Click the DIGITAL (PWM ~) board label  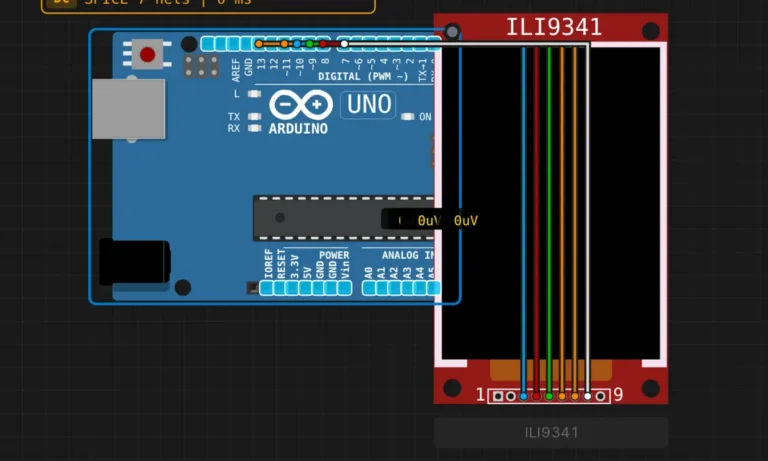tap(363, 76)
